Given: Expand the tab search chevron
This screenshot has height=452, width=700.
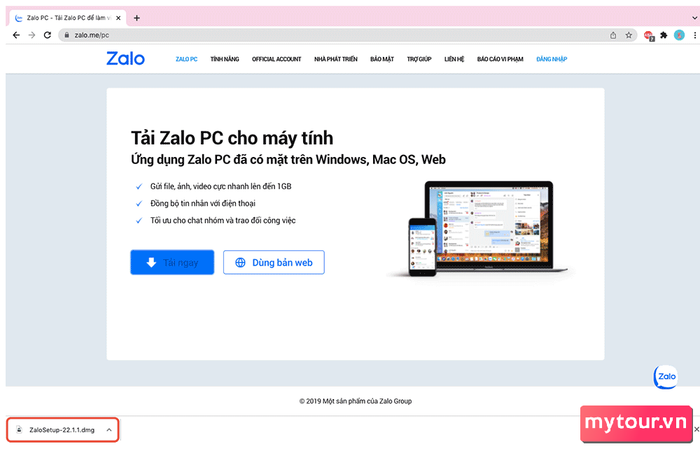Looking at the screenshot, I should [x=695, y=18].
